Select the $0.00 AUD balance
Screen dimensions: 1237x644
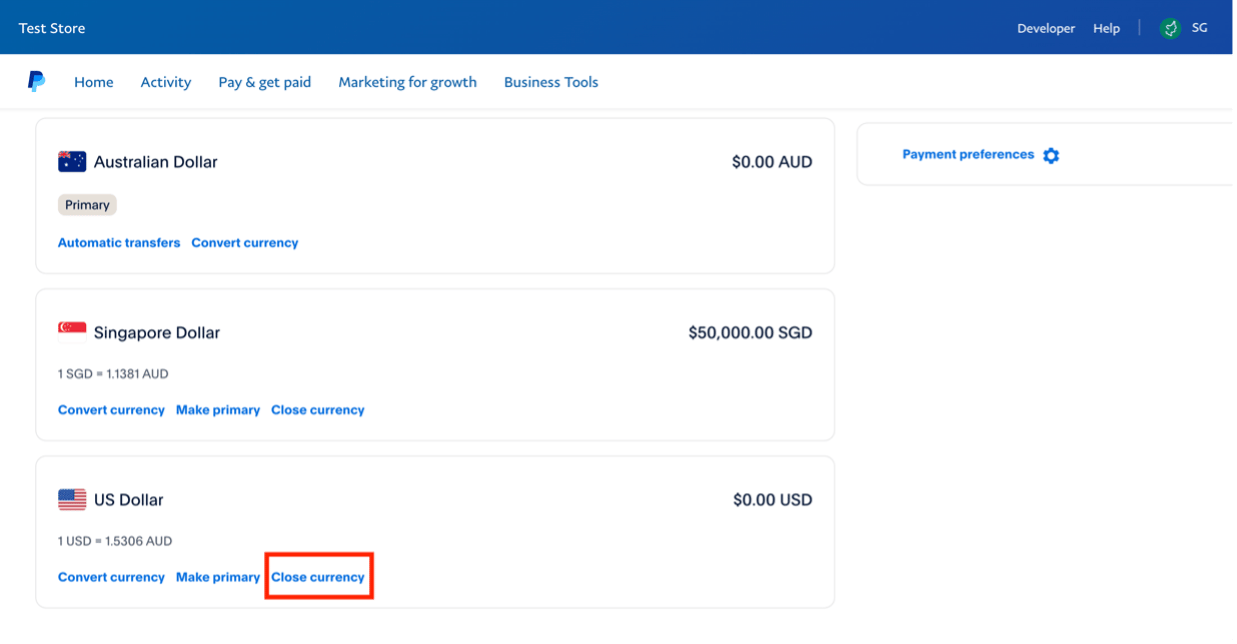click(772, 162)
